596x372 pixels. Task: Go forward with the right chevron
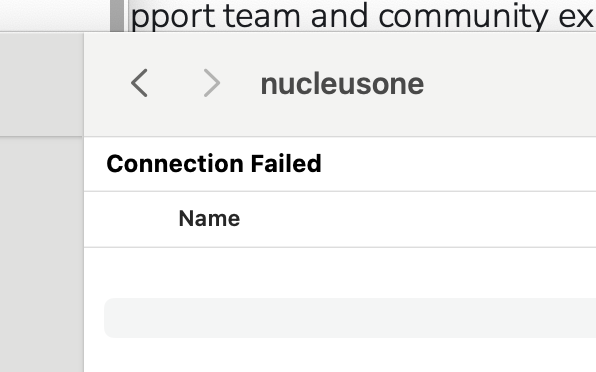click(211, 83)
